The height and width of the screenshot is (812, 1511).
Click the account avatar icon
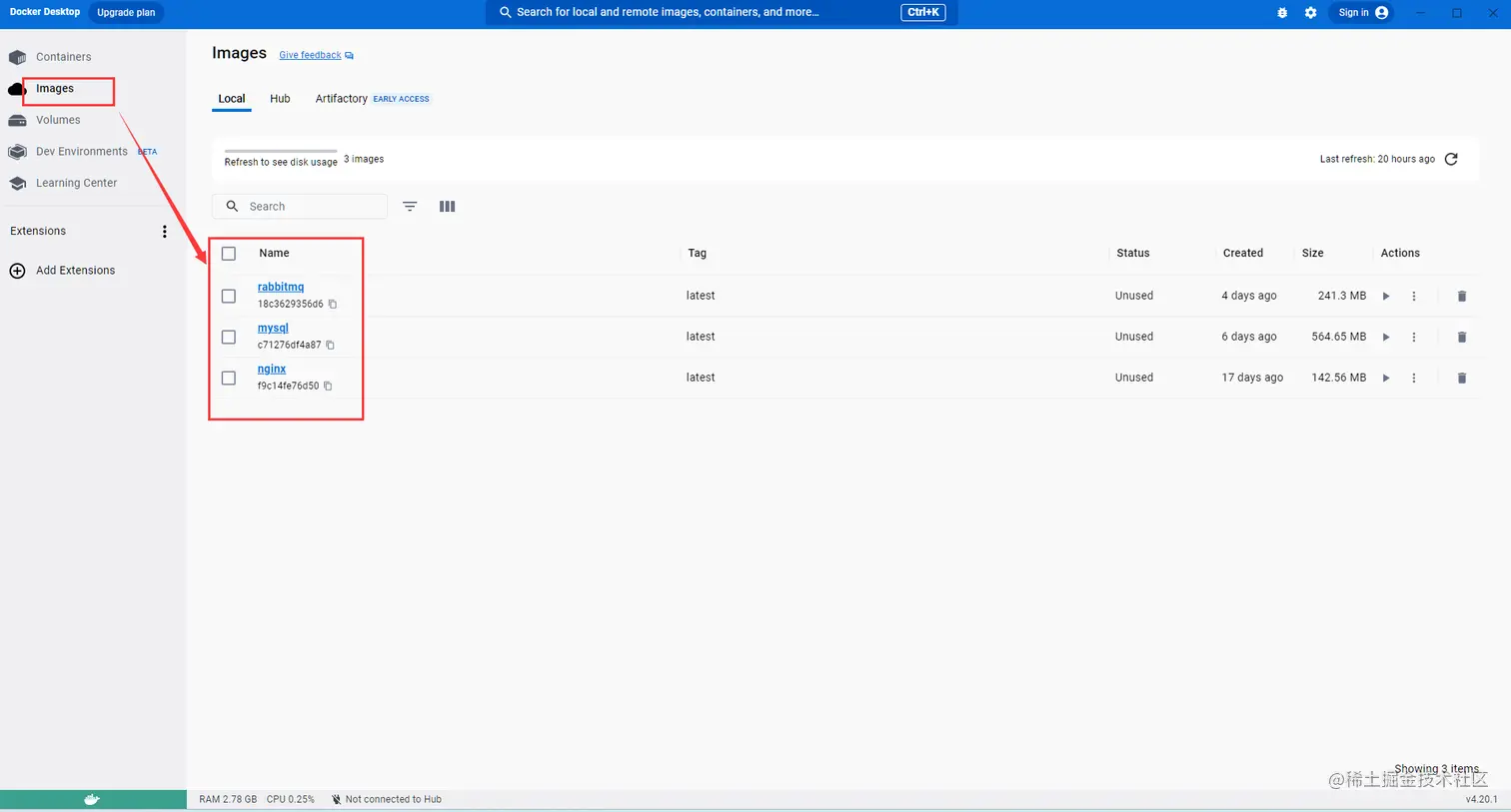pyautogui.click(x=1382, y=13)
